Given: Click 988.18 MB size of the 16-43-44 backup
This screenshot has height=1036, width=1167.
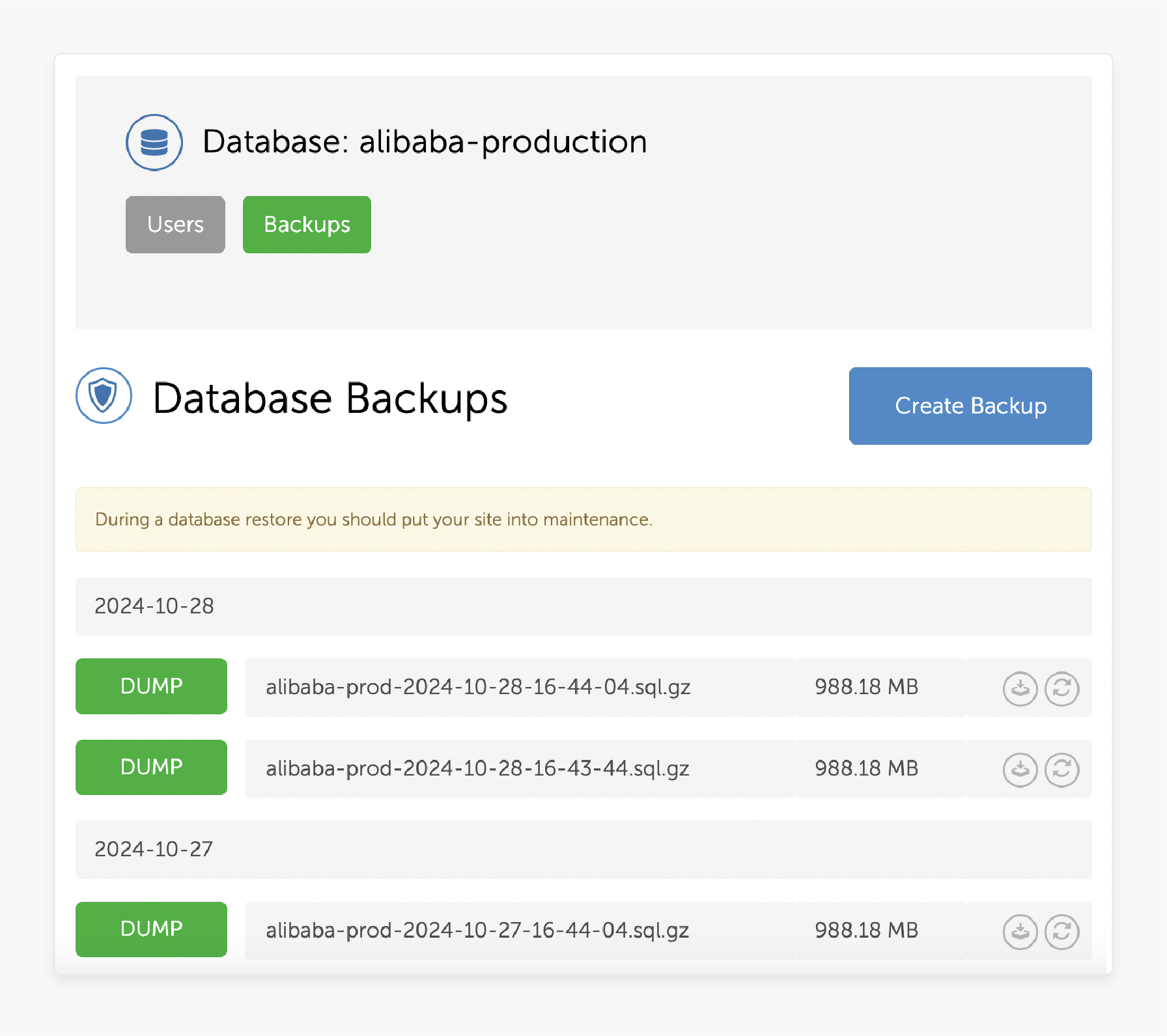Looking at the screenshot, I should coord(866,768).
